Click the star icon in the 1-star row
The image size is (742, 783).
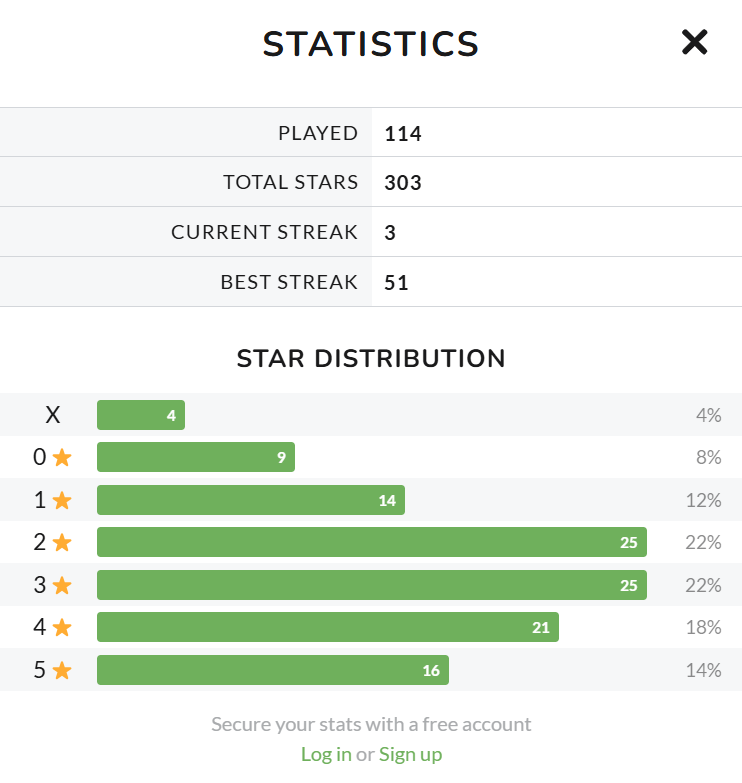[62, 500]
